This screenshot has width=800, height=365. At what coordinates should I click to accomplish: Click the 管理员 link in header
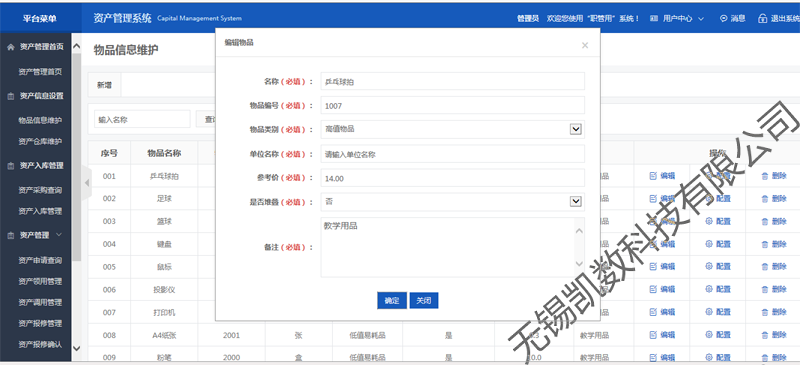coord(528,18)
